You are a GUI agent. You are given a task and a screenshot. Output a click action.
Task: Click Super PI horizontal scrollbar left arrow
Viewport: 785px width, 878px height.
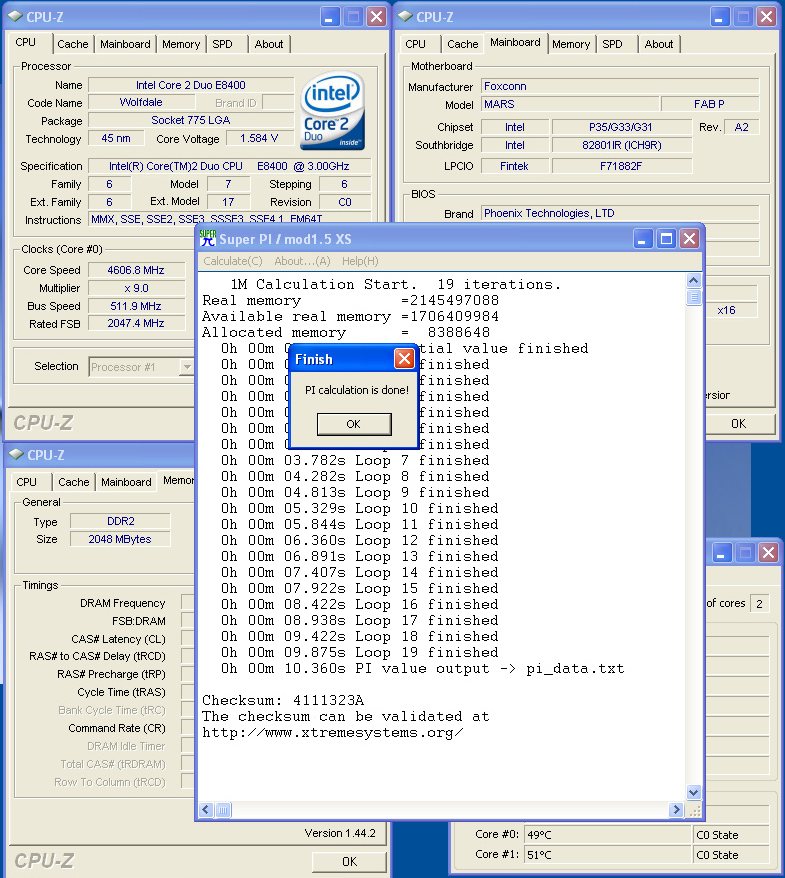click(x=206, y=810)
